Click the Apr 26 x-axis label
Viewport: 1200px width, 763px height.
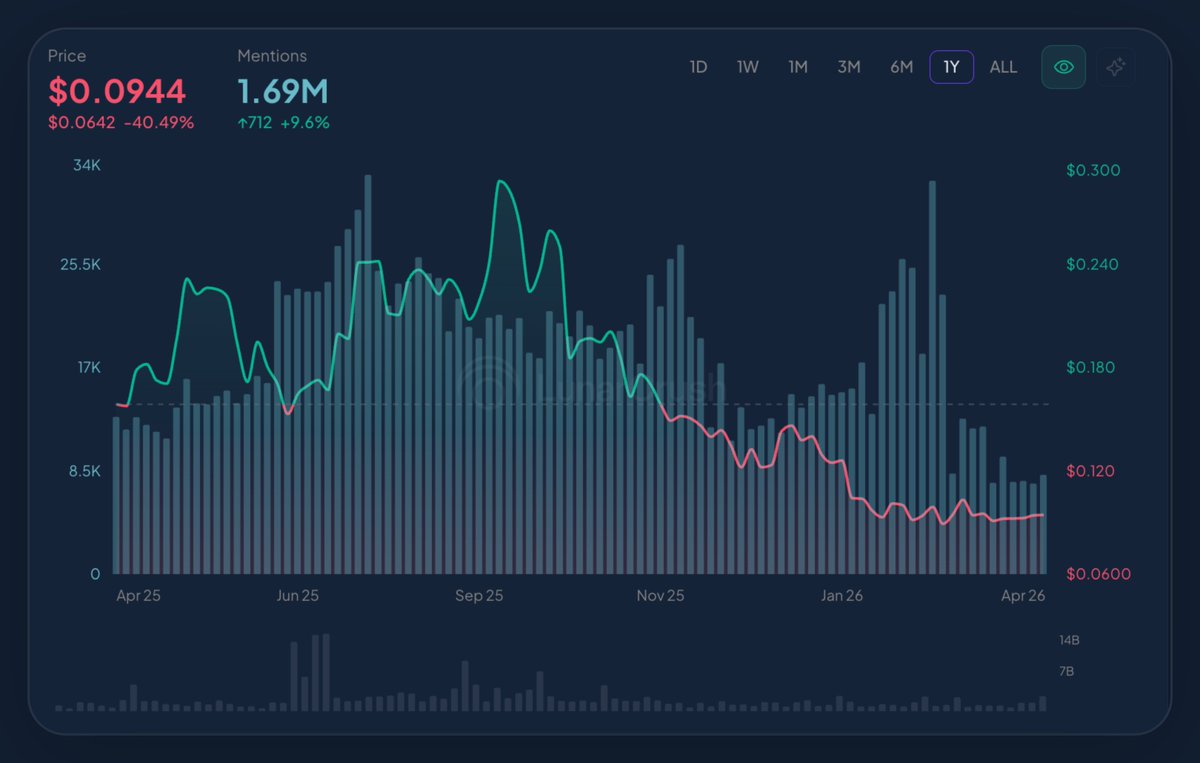click(x=1023, y=596)
